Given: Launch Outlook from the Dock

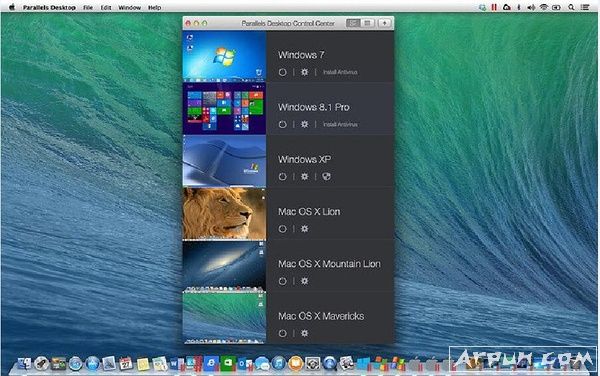Looking at the screenshot, I should click(x=245, y=363).
